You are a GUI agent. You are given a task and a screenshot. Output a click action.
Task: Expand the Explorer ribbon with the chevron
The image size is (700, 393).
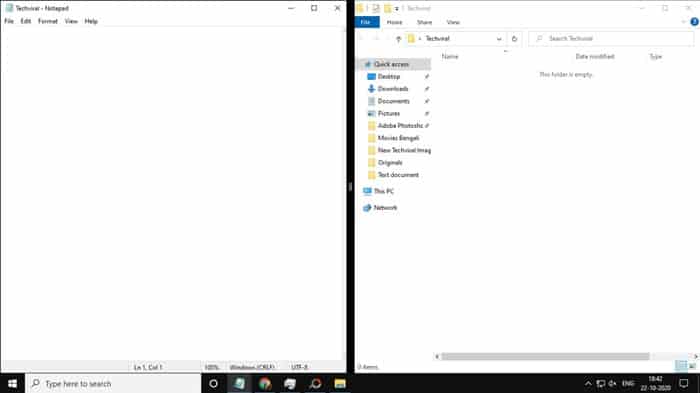pos(683,22)
